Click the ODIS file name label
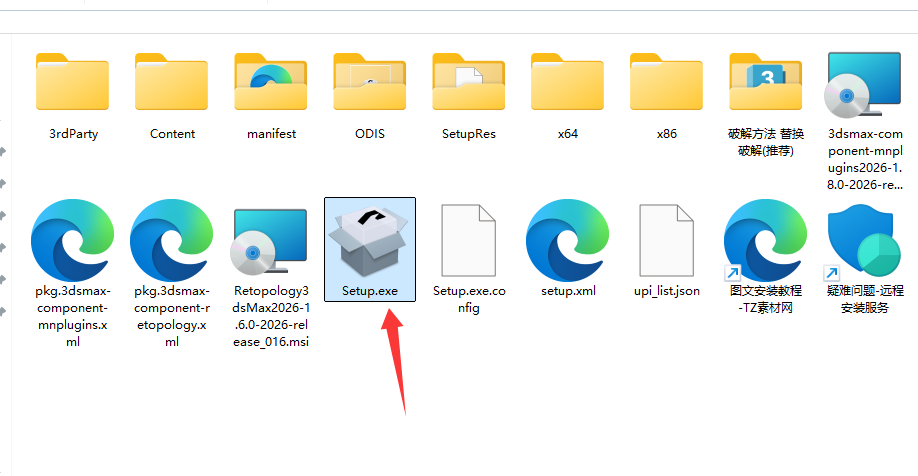 [370, 134]
